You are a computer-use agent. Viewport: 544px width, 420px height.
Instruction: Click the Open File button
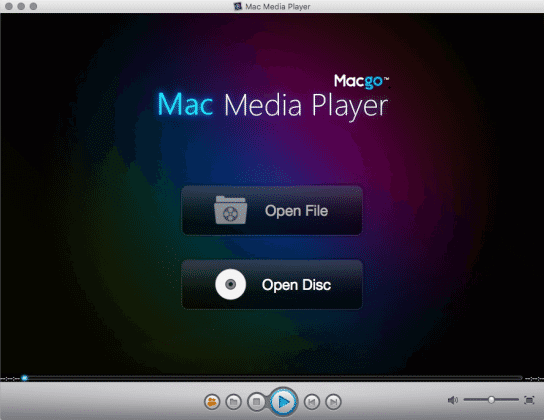pyautogui.click(x=272, y=211)
